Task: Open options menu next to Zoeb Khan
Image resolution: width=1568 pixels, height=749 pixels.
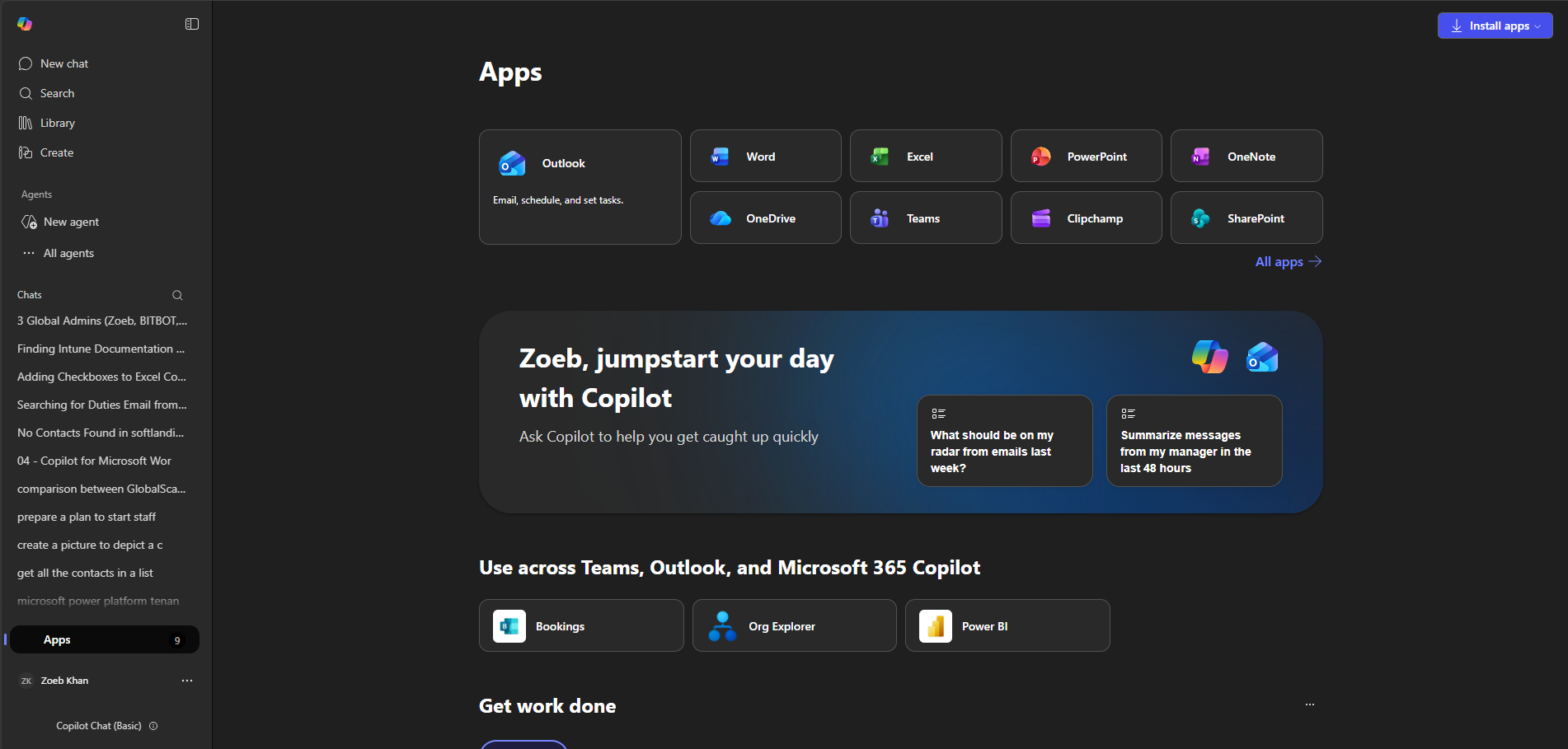Action: tap(187, 681)
